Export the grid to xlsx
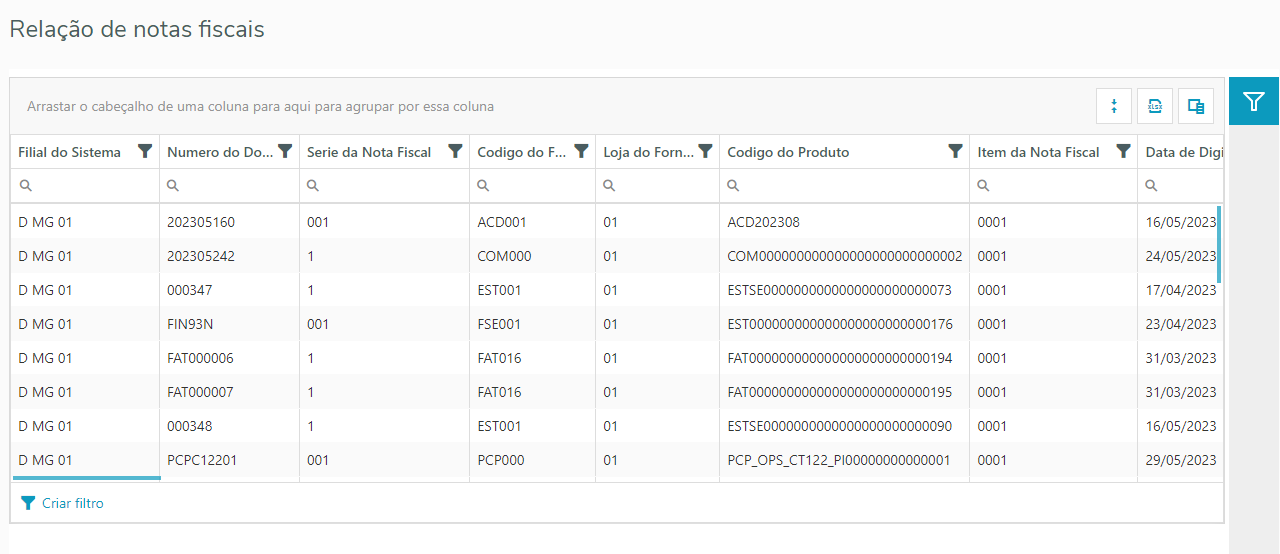 pyautogui.click(x=1155, y=106)
